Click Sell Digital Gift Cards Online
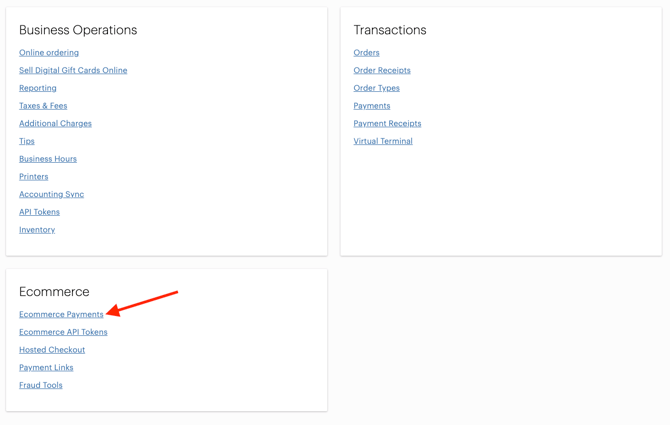The image size is (670, 425). 73,71
